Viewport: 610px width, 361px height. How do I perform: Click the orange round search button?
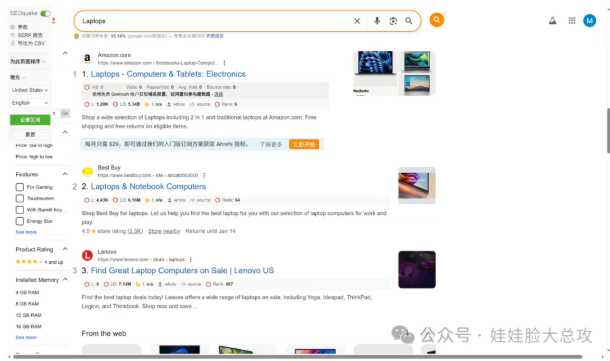436,19
